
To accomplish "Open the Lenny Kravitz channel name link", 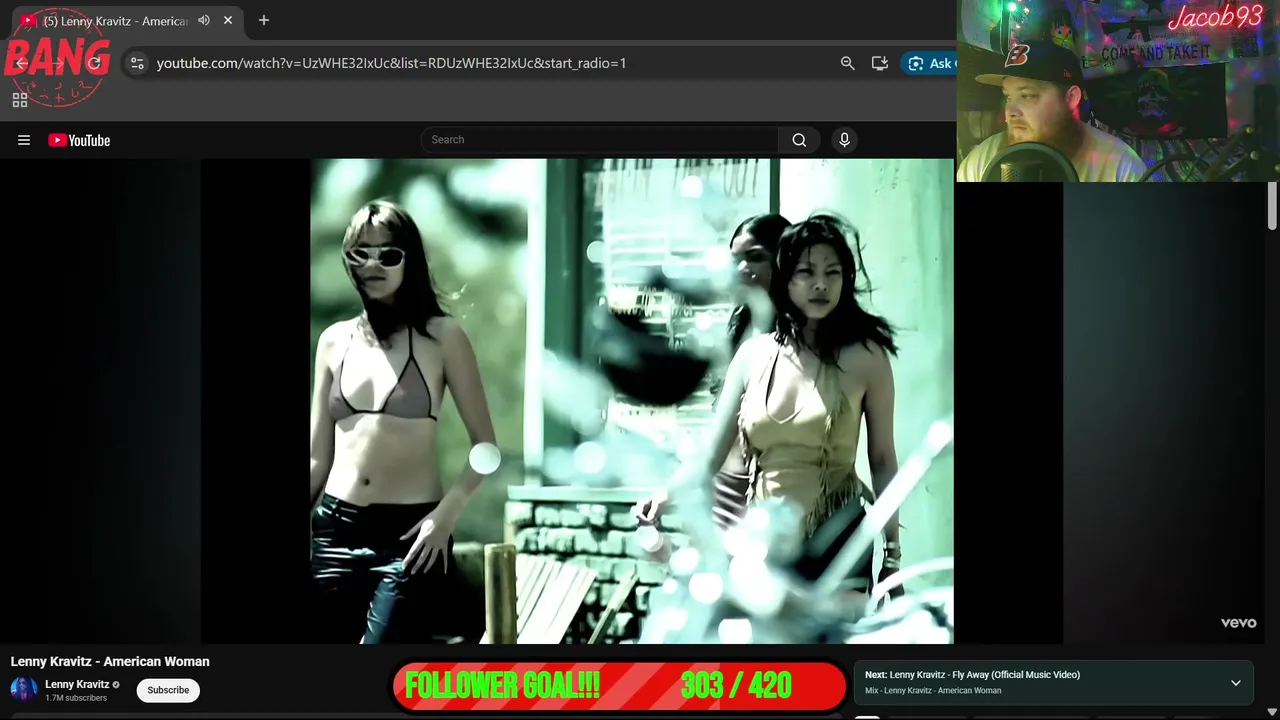I will (77, 684).
